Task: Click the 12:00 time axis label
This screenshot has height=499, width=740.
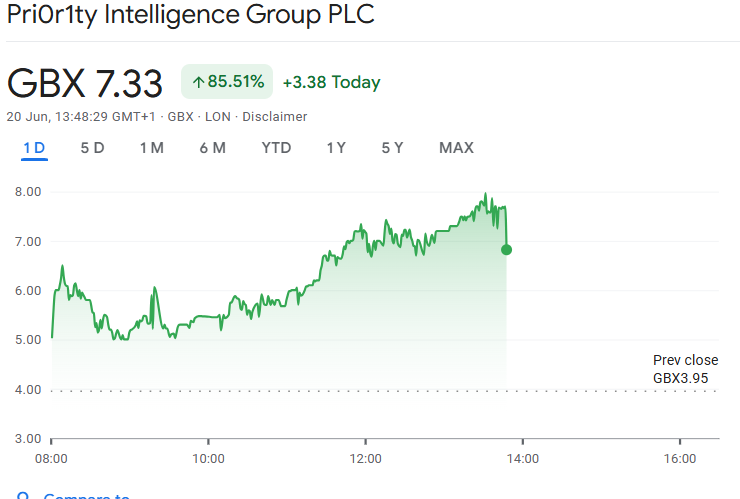Action: click(x=365, y=458)
